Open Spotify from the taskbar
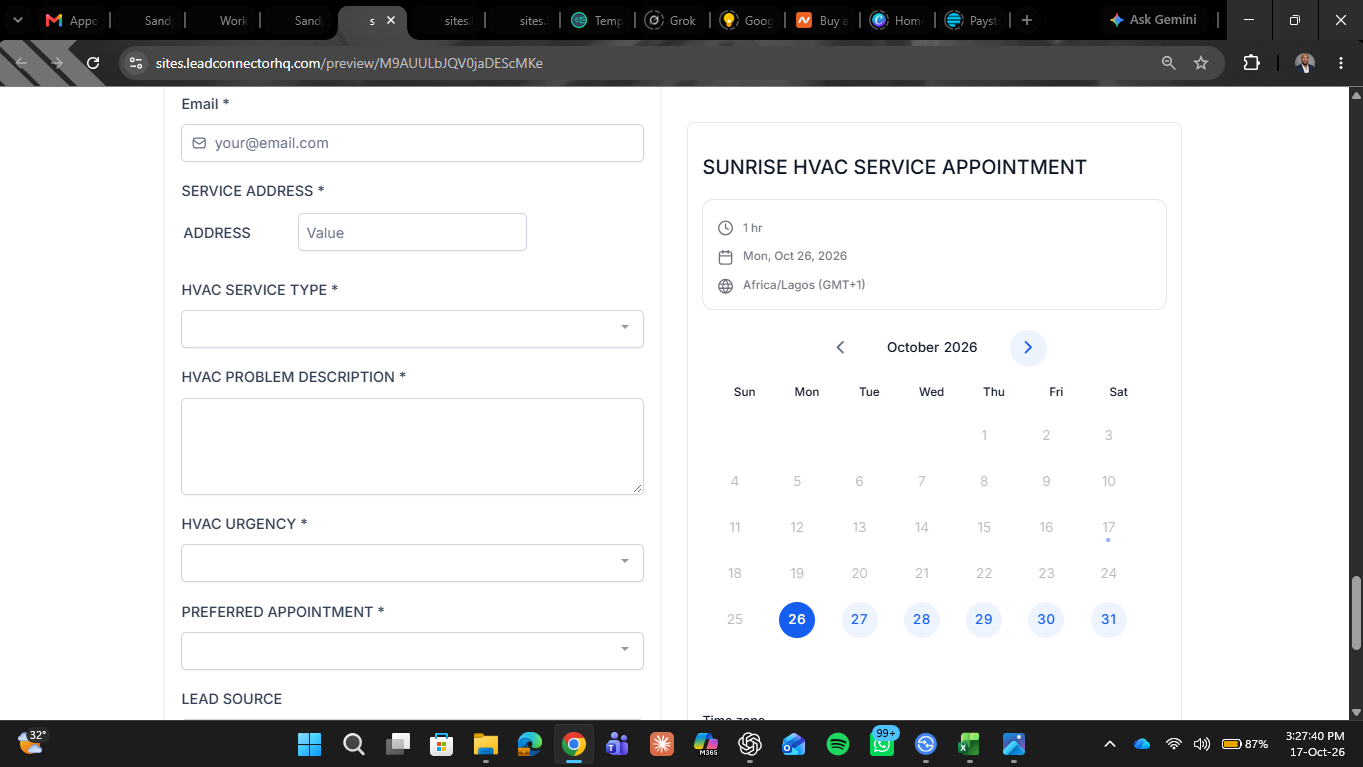The image size is (1363, 767). (838, 744)
